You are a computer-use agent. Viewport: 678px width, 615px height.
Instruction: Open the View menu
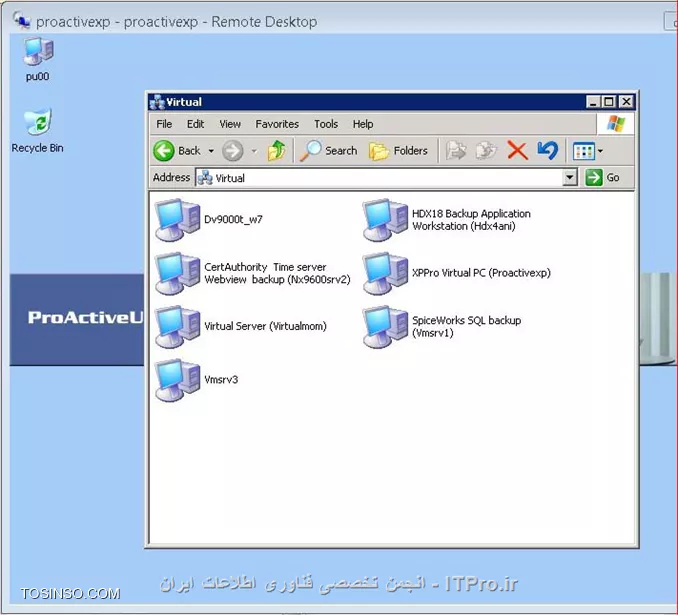230,124
